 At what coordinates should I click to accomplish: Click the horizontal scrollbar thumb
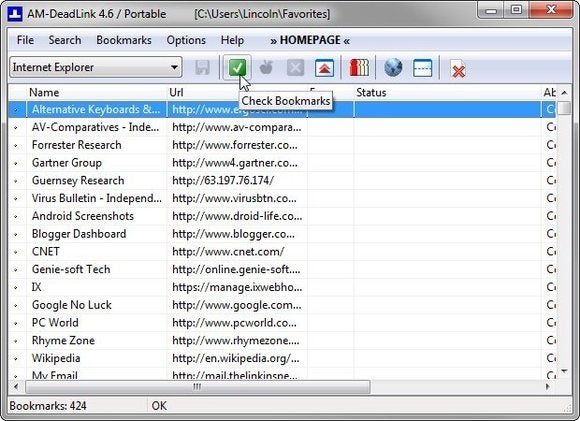198,387
